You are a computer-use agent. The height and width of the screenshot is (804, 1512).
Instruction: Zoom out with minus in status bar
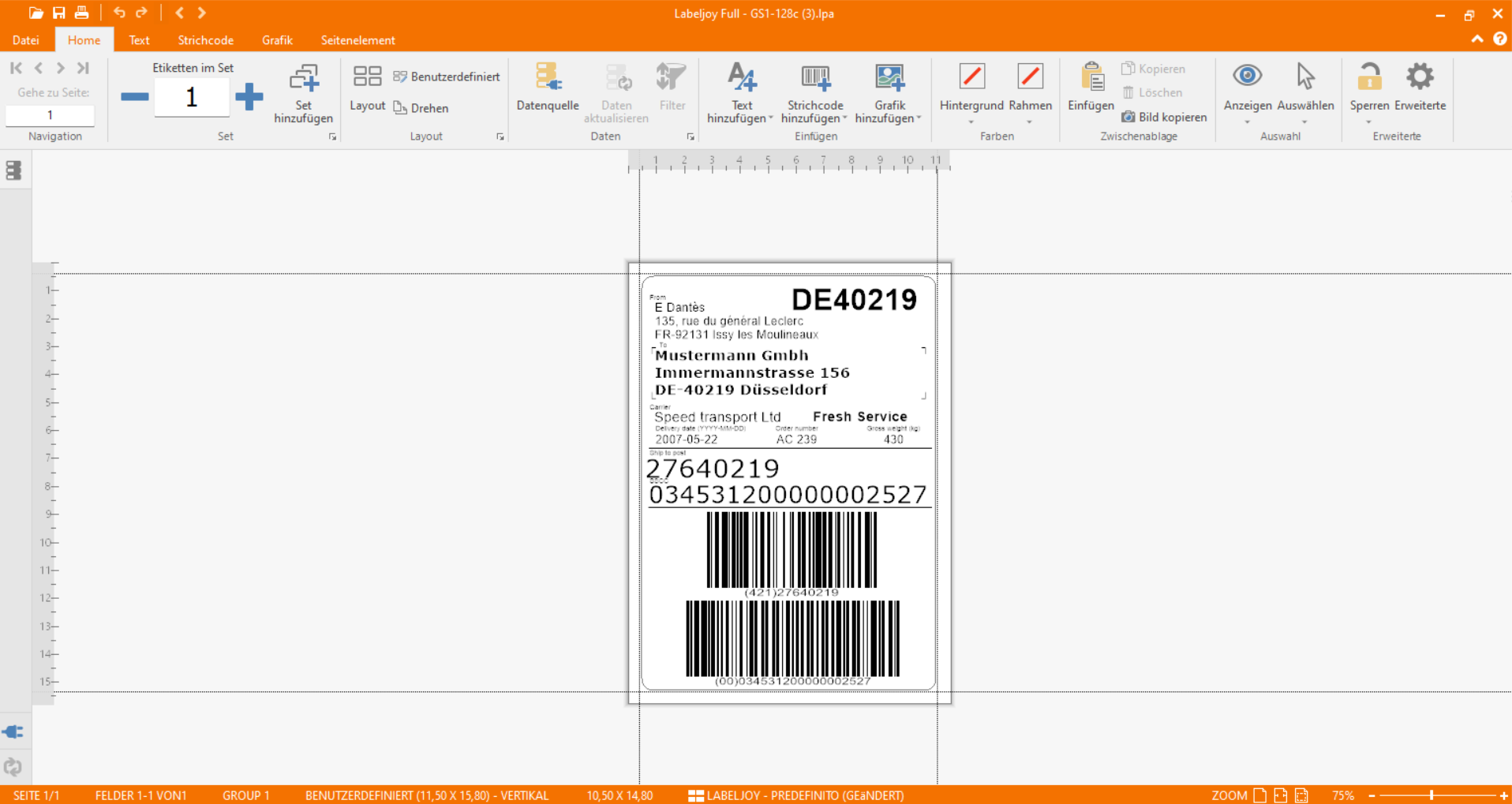(1372, 795)
